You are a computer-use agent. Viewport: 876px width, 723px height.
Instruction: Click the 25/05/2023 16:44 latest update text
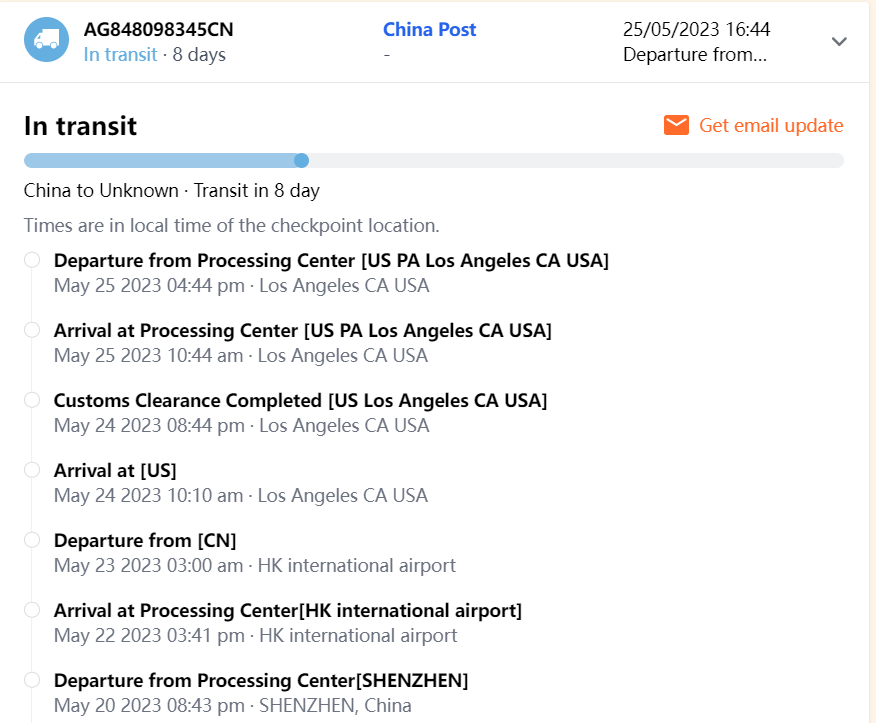point(696,30)
